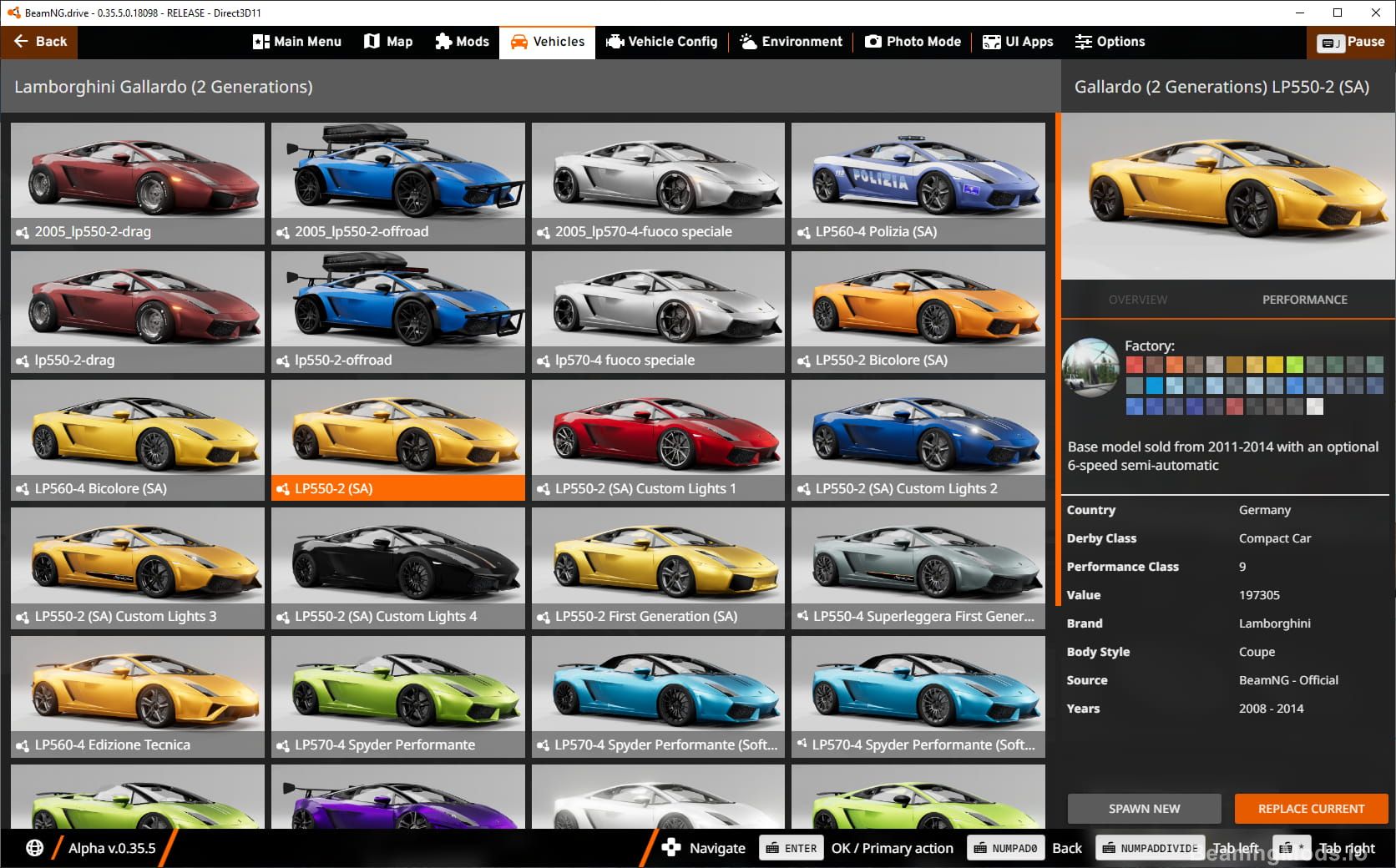Select lp570-4 fuoco speciale tile
The height and width of the screenshot is (868, 1396).
coord(658,312)
